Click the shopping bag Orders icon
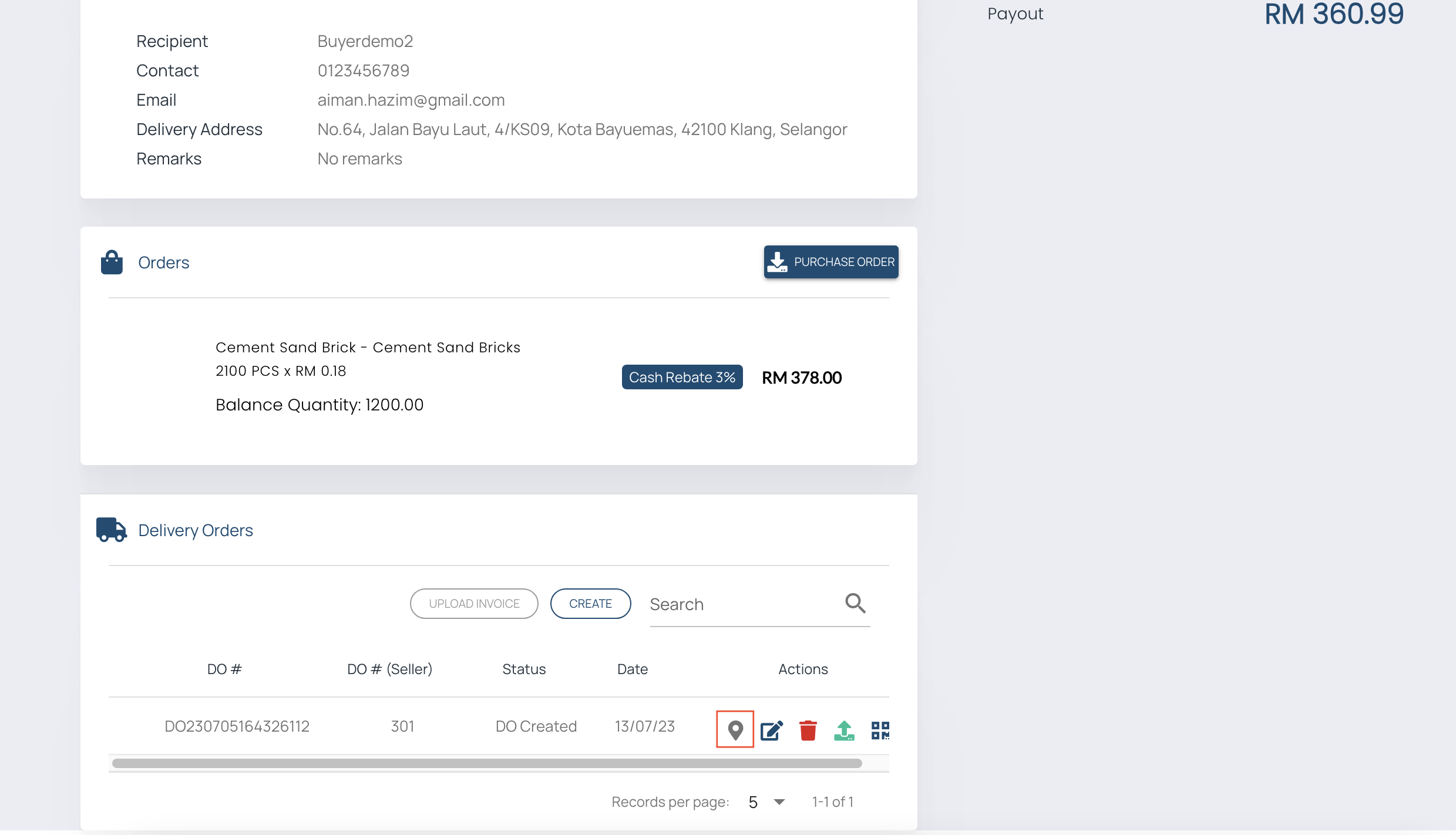Screen dimensions: 1456x835 (x=112, y=262)
